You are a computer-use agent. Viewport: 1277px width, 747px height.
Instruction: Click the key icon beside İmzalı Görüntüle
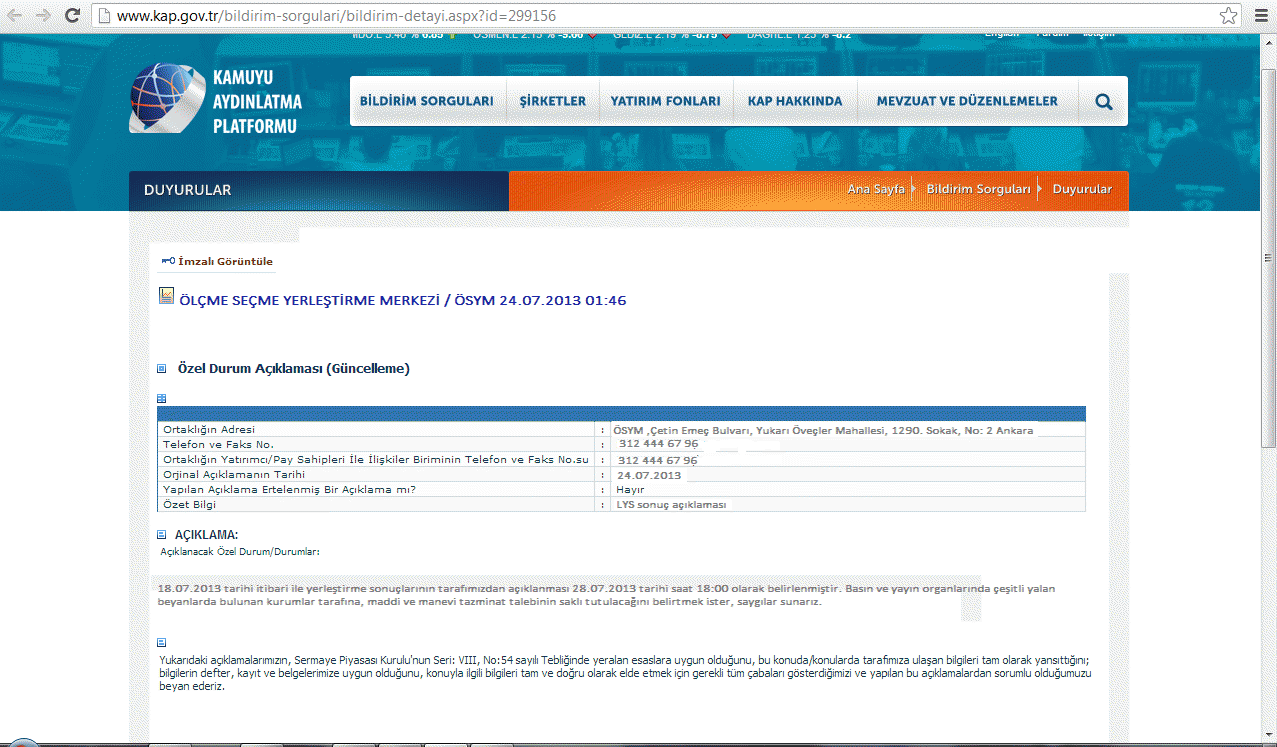[x=168, y=261]
